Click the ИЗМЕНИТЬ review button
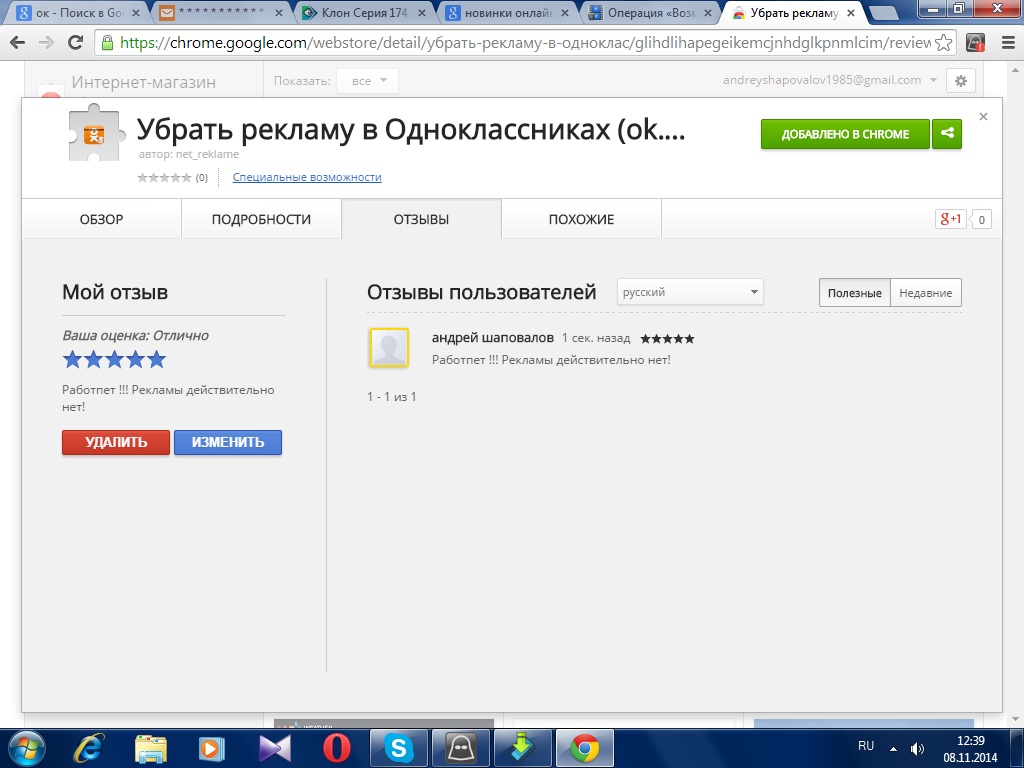Image resolution: width=1024 pixels, height=768 pixels. [x=228, y=442]
